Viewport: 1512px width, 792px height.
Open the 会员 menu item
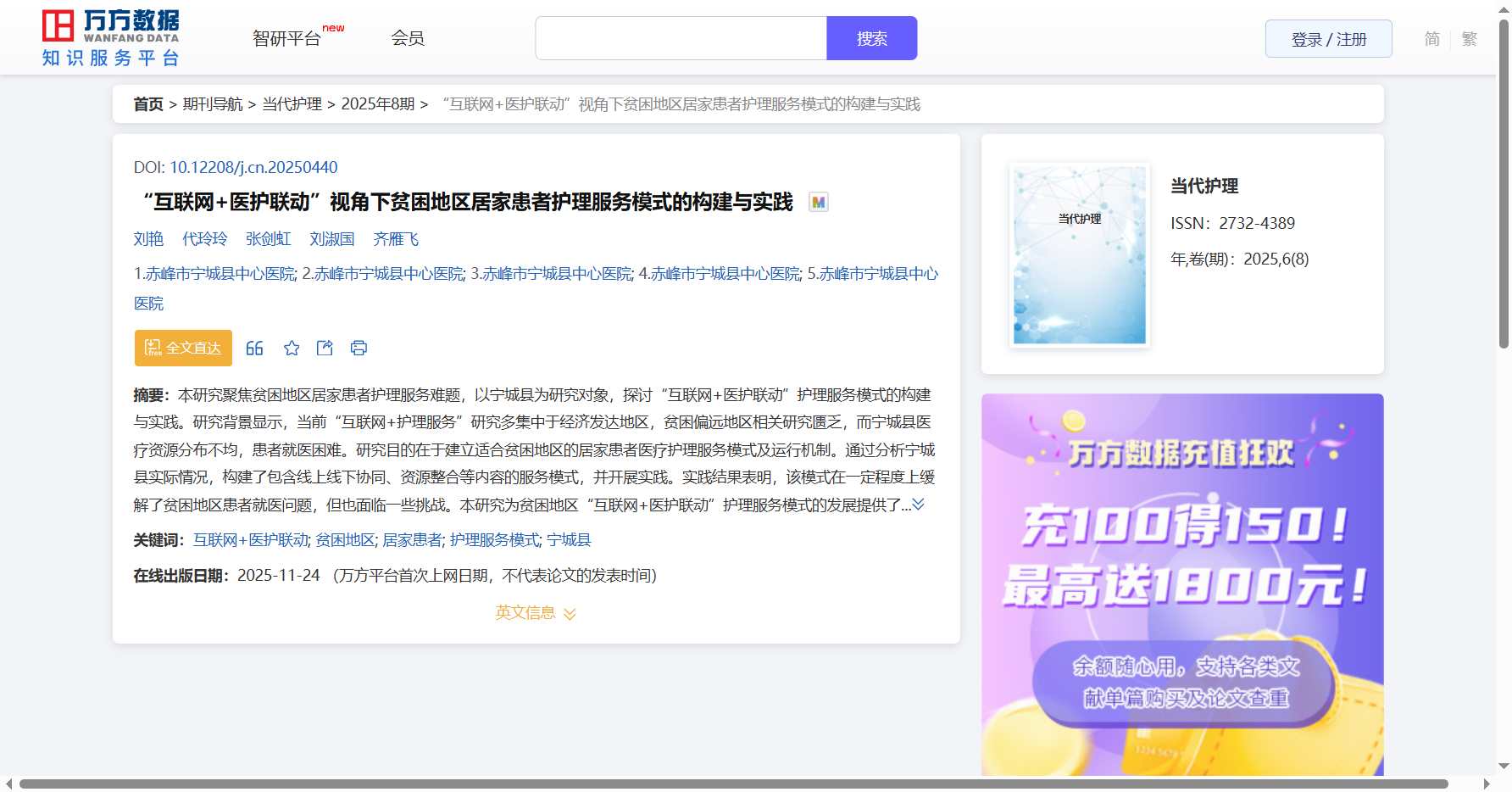pyautogui.click(x=408, y=38)
